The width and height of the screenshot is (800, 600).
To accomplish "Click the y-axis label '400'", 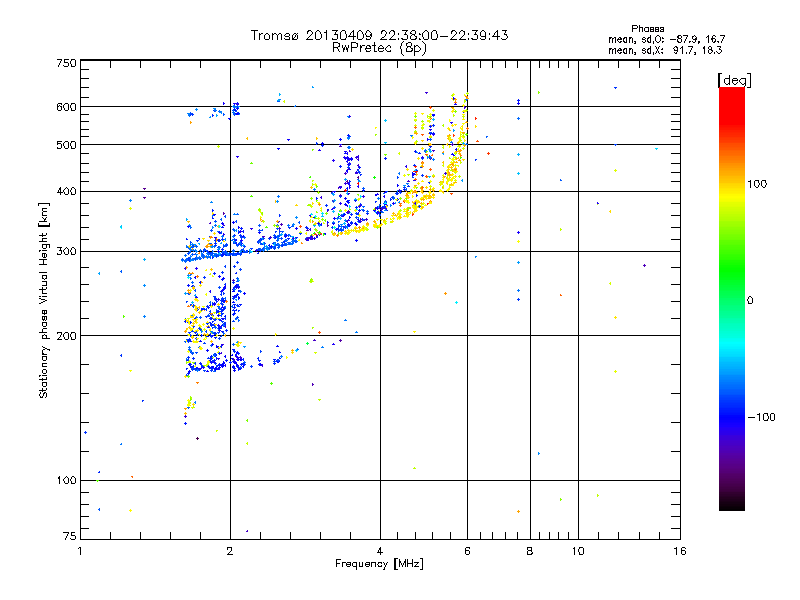I will click(67, 191).
